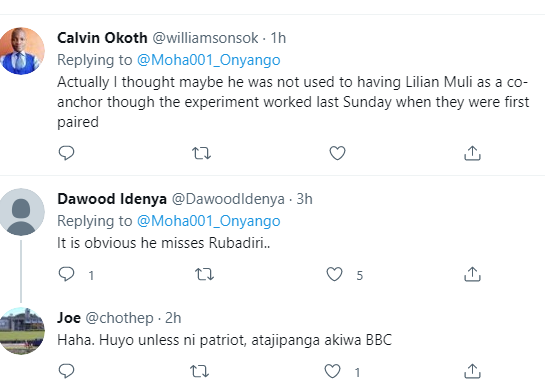545x381 pixels.
Task: Share Joe's tweet
Action: click(472, 371)
